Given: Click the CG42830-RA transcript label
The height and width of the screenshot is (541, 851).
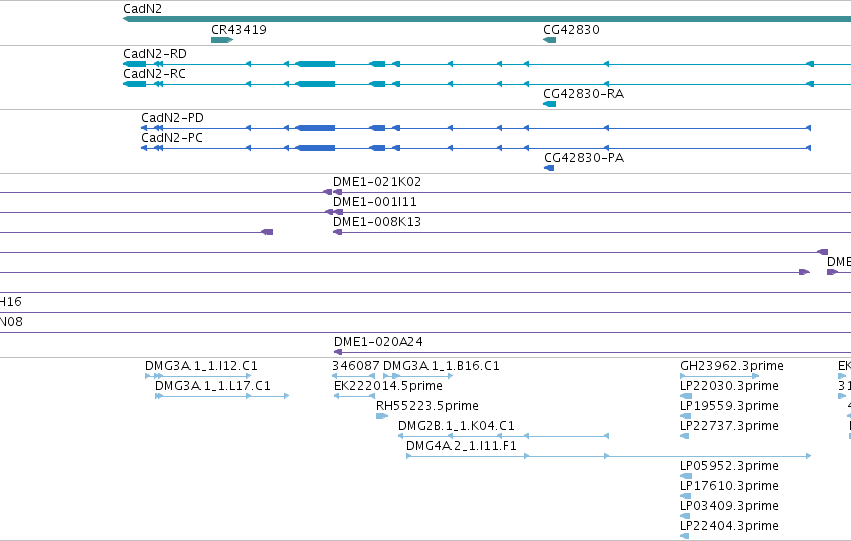Looking at the screenshot, I should coord(583,94).
